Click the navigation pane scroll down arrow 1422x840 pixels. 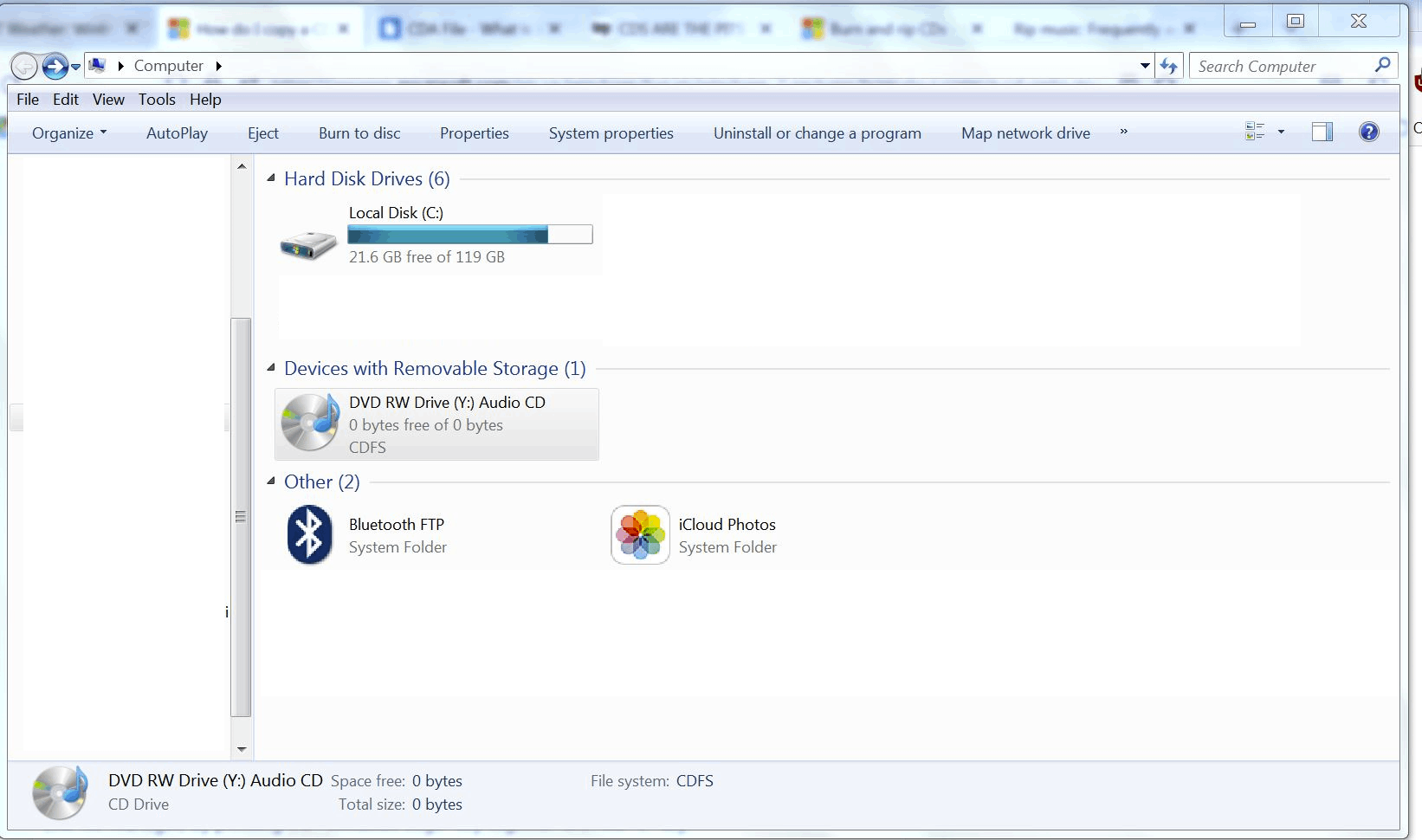(x=242, y=749)
